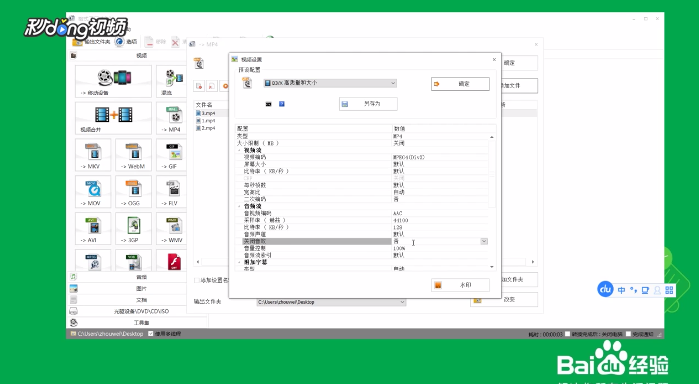Select the 宽高比 setting row
Screen dimensions: 699x384
(362, 192)
